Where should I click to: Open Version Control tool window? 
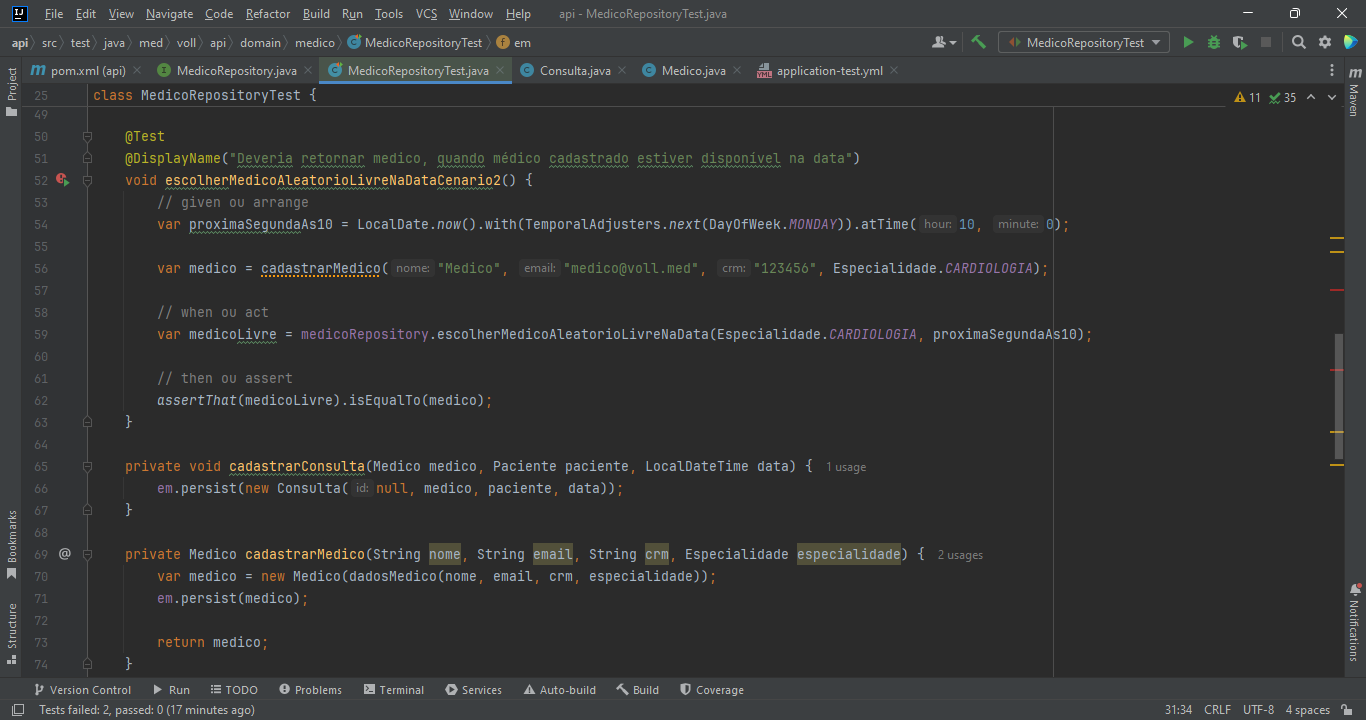tap(82, 690)
